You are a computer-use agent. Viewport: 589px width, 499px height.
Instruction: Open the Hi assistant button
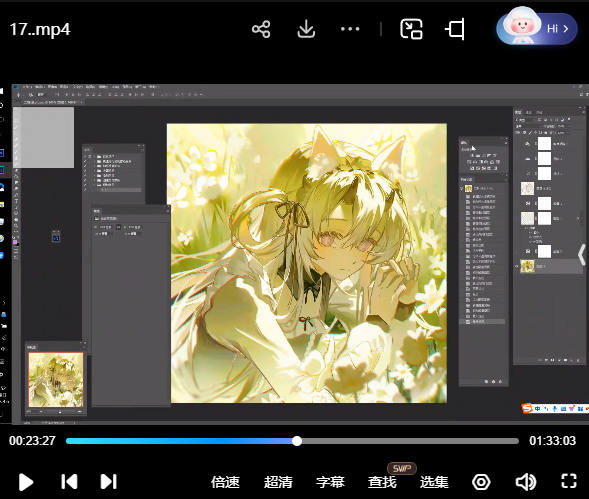[537, 27]
